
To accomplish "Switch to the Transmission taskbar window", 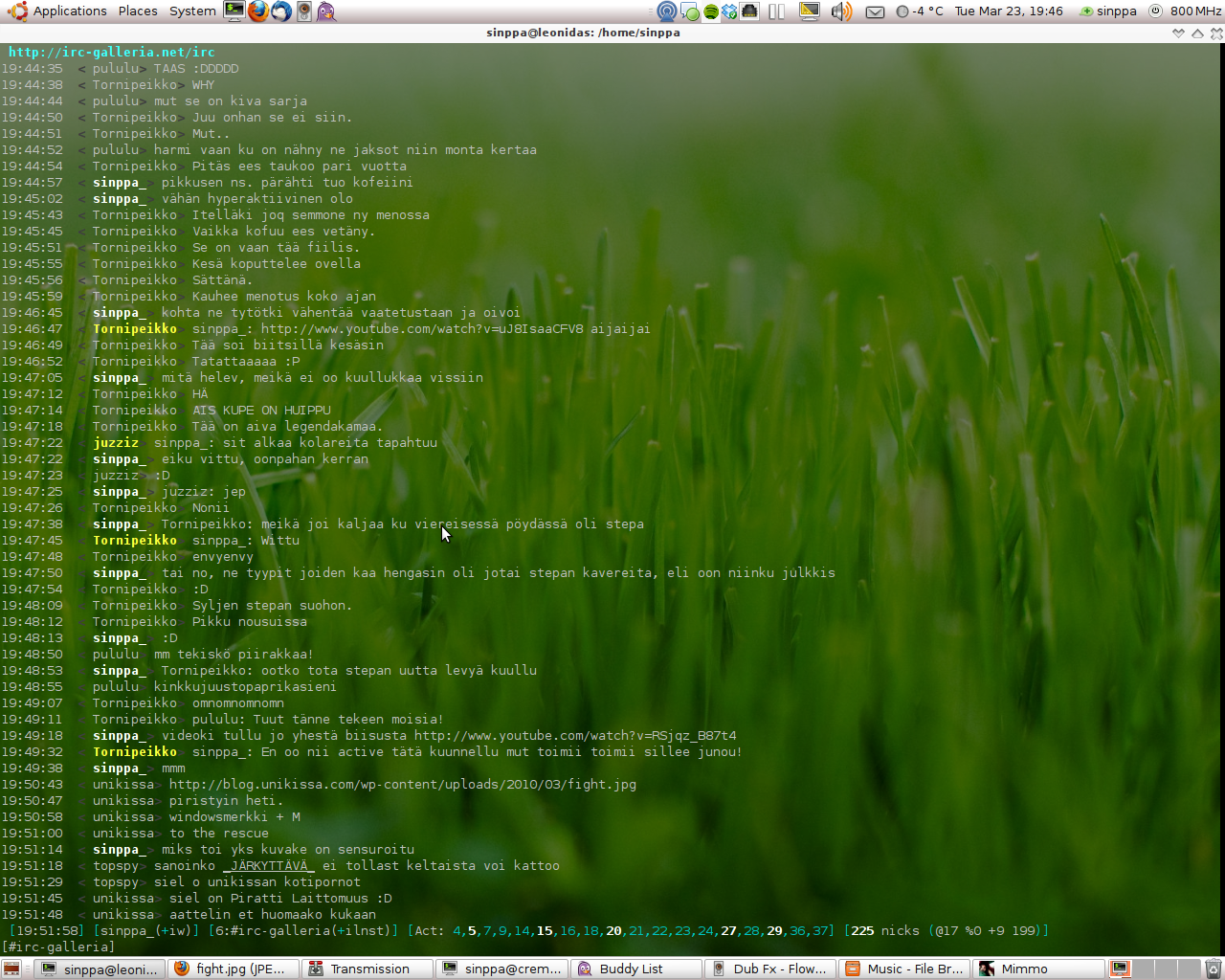I will [x=360, y=969].
